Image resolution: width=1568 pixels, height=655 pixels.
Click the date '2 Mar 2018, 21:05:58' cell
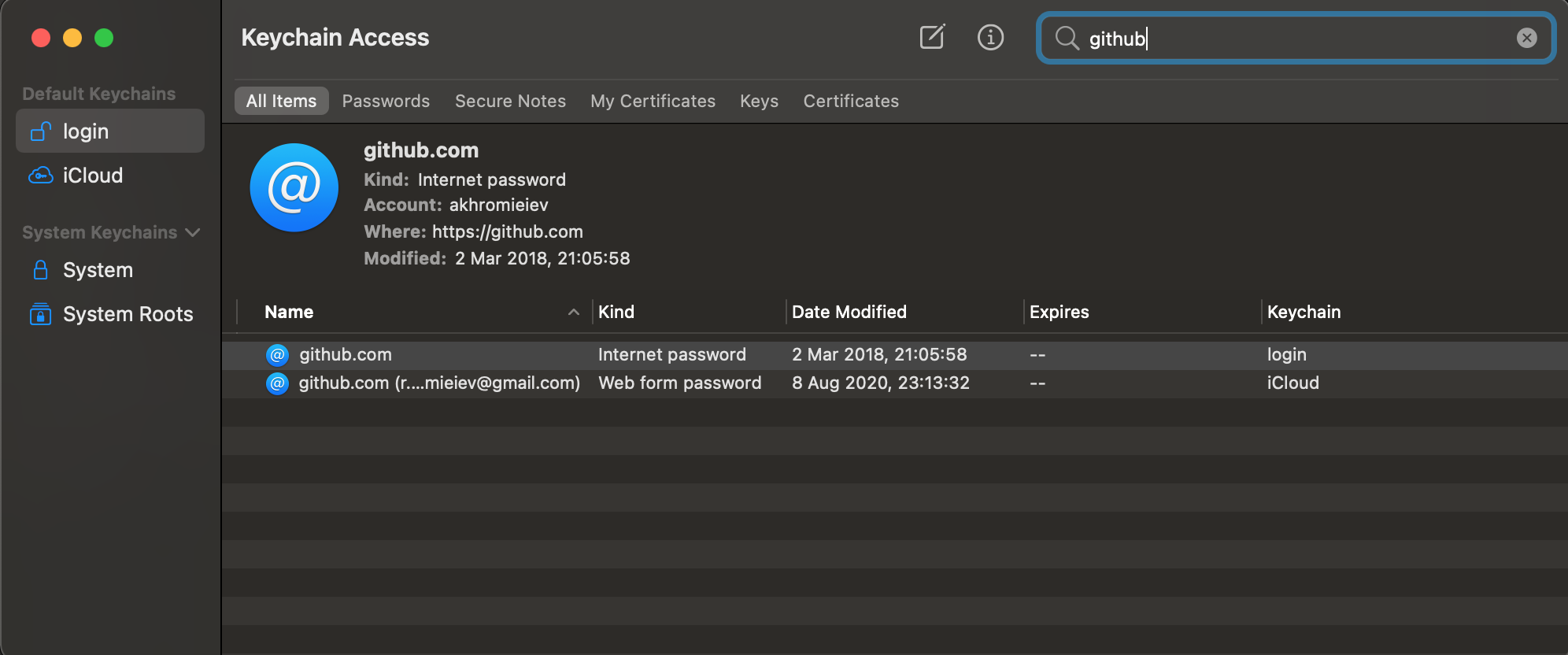879,354
